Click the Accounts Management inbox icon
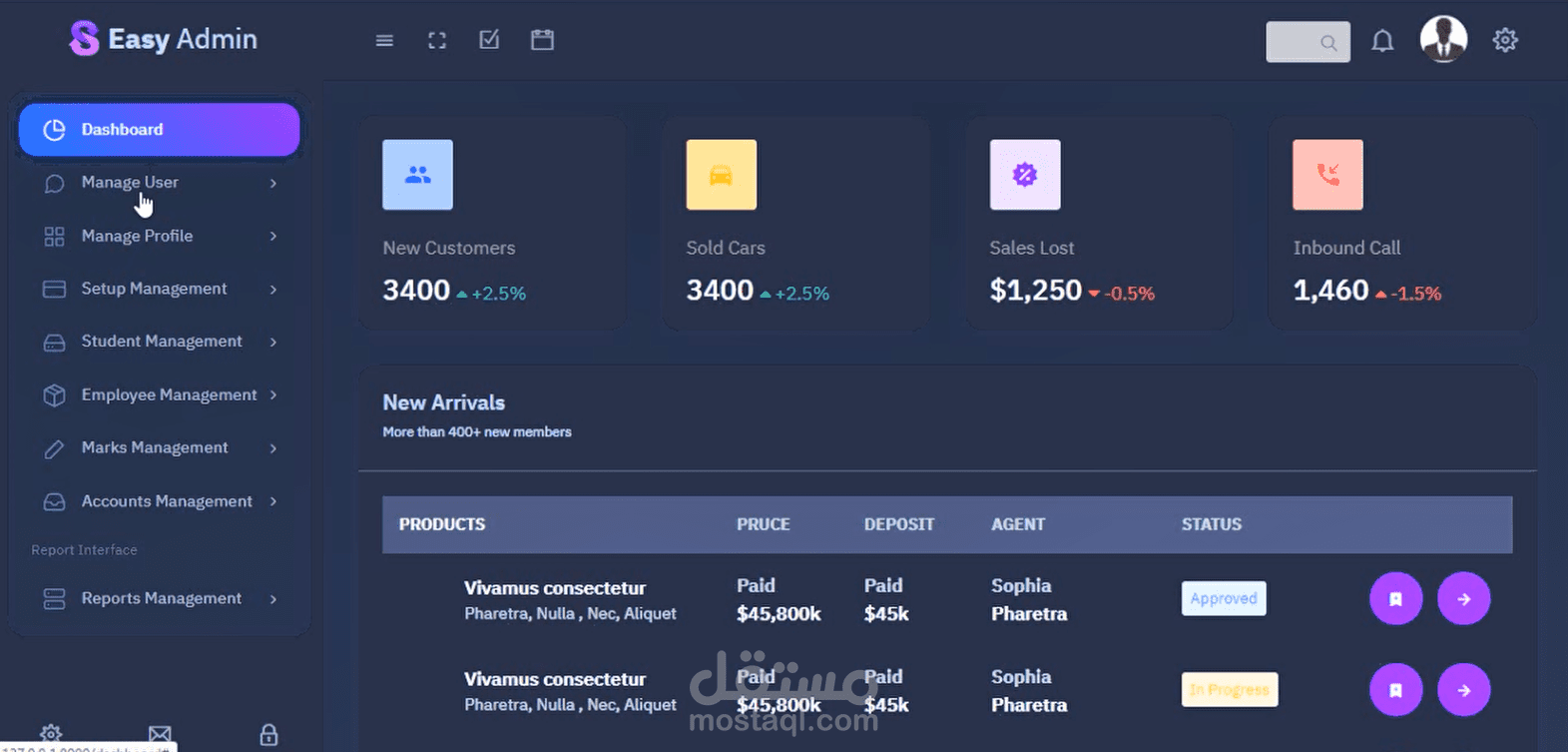This screenshot has width=1568, height=752. pyautogui.click(x=54, y=502)
